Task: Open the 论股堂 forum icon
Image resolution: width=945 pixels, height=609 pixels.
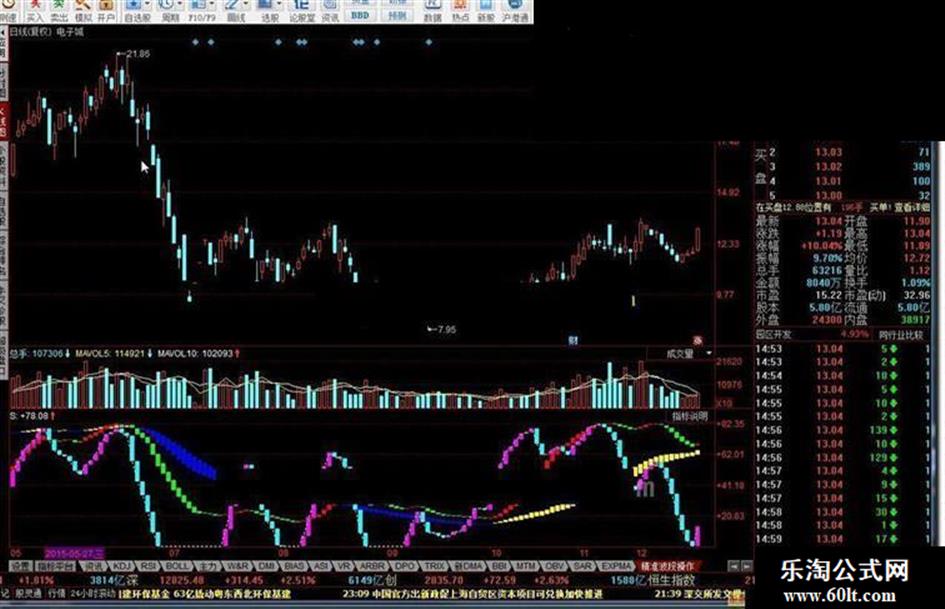Action: (302, 10)
